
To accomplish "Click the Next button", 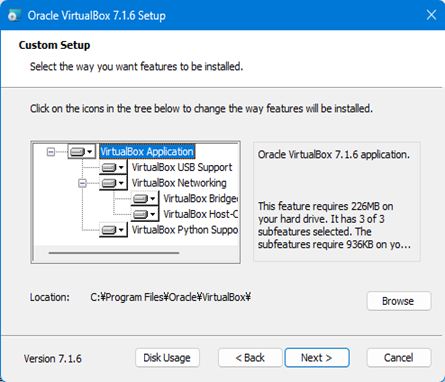I will coord(317,358).
